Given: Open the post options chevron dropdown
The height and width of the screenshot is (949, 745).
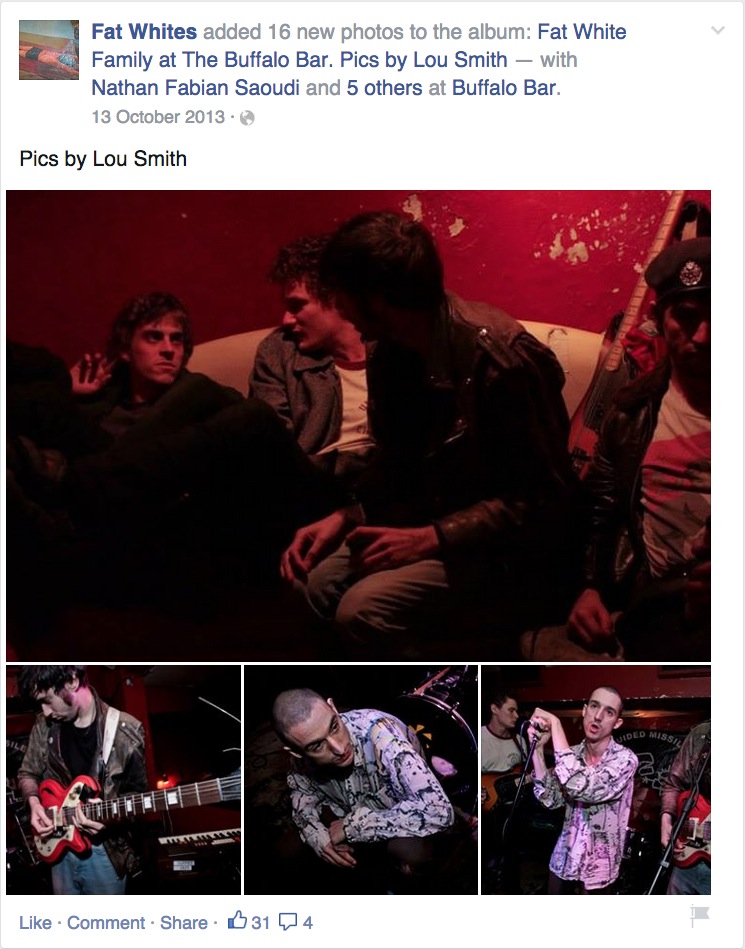Looking at the screenshot, I should click(x=717, y=30).
